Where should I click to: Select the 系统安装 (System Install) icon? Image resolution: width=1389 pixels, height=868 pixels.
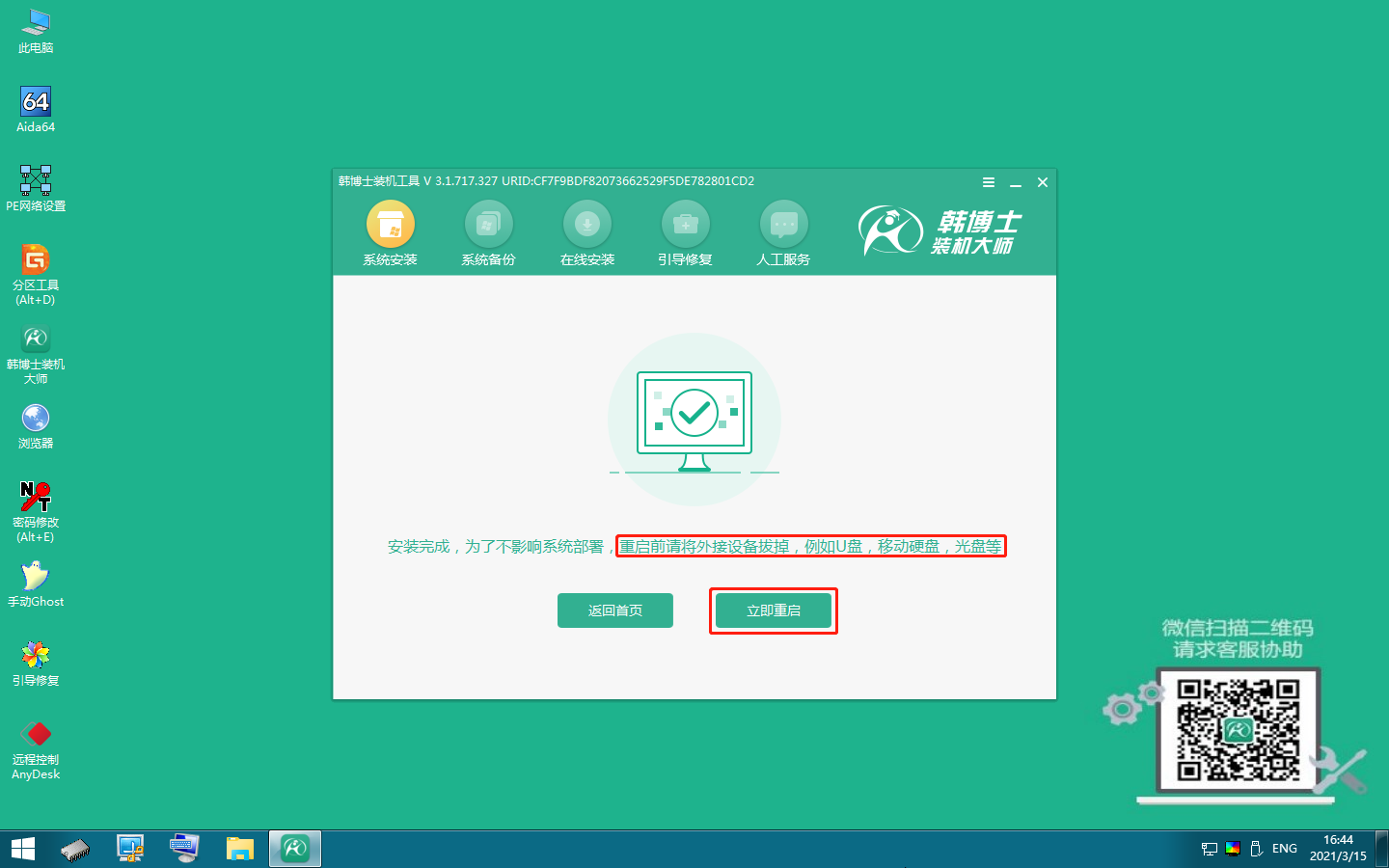tap(390, 231)
